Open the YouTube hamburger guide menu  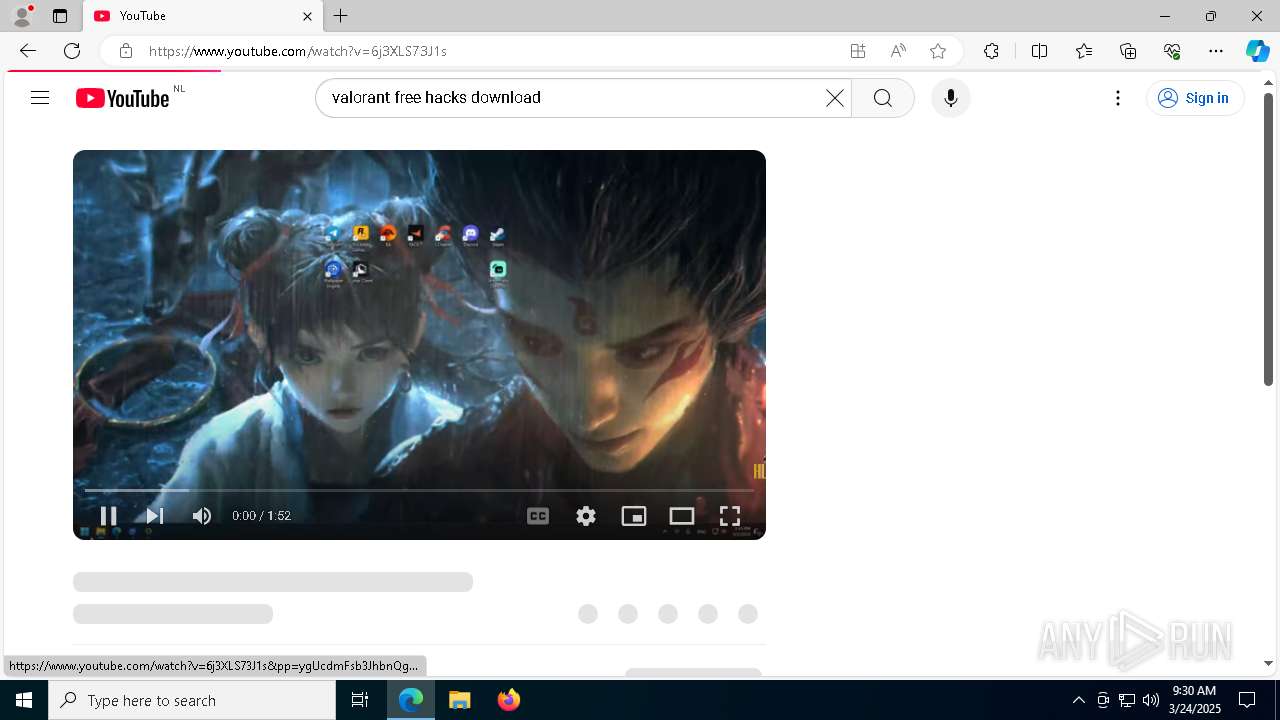point(40,98)
